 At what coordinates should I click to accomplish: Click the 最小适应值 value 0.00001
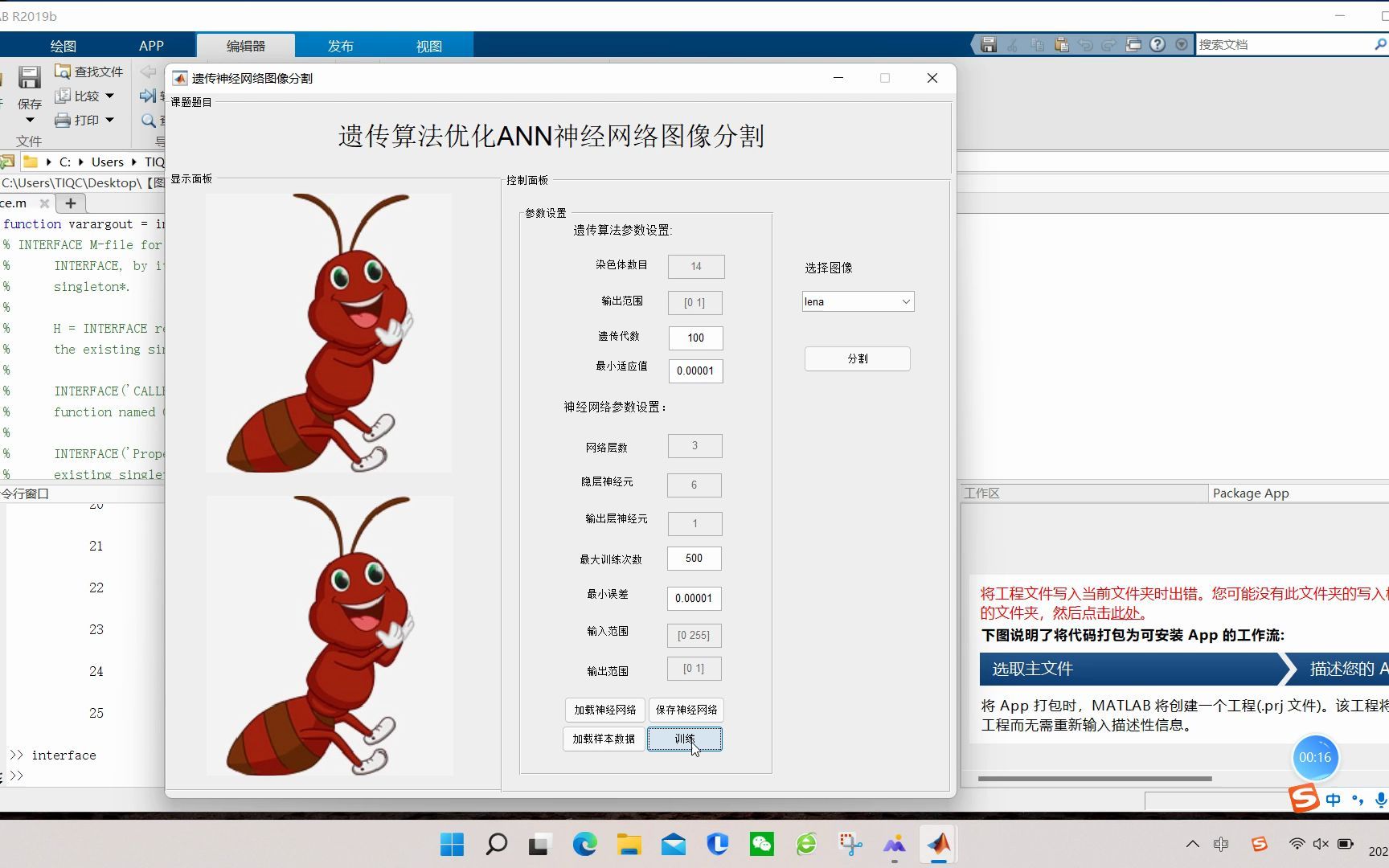[x=695, y=371]
